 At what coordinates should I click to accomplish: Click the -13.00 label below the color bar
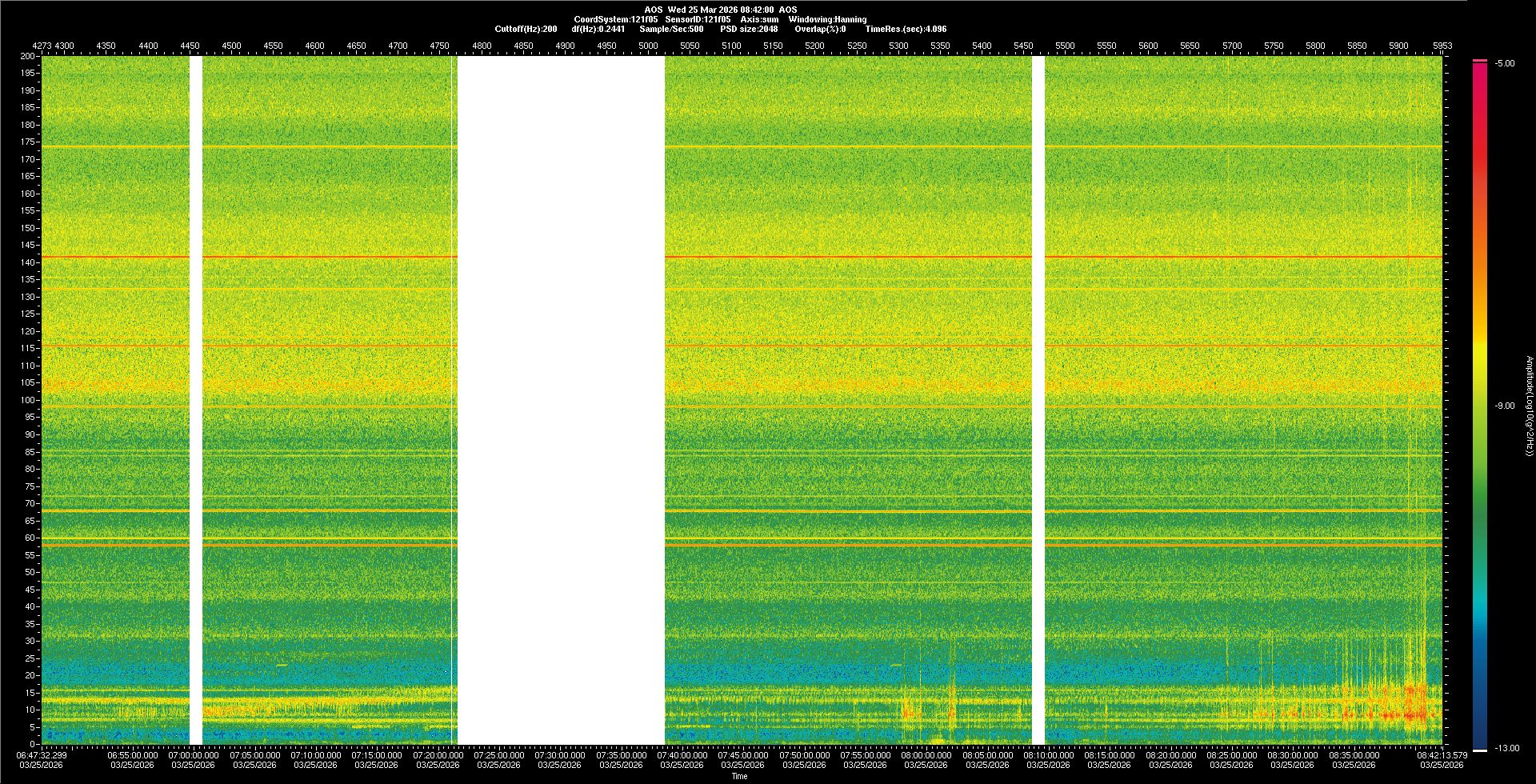[1506, 749]
